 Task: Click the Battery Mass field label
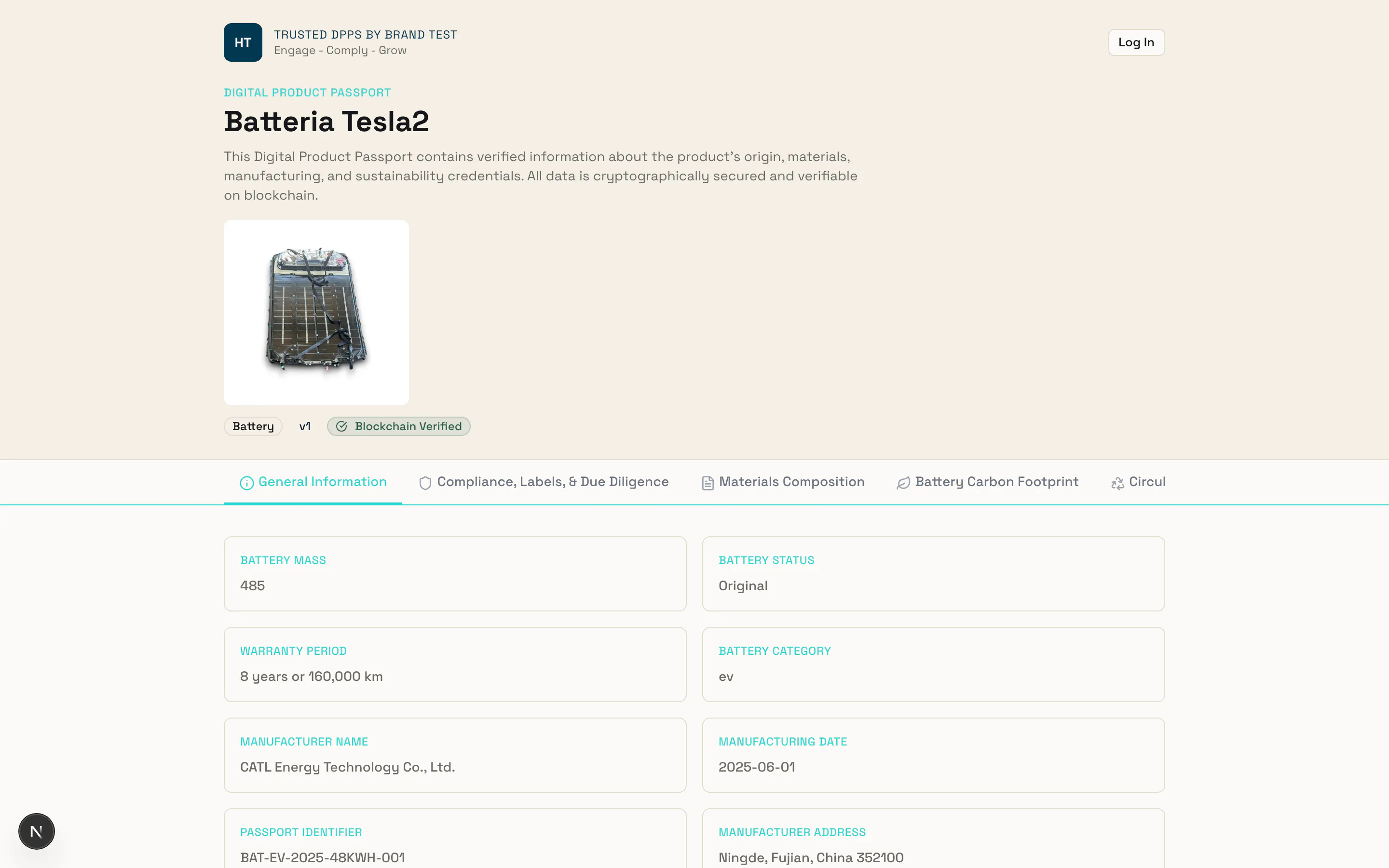click(283, 560)
